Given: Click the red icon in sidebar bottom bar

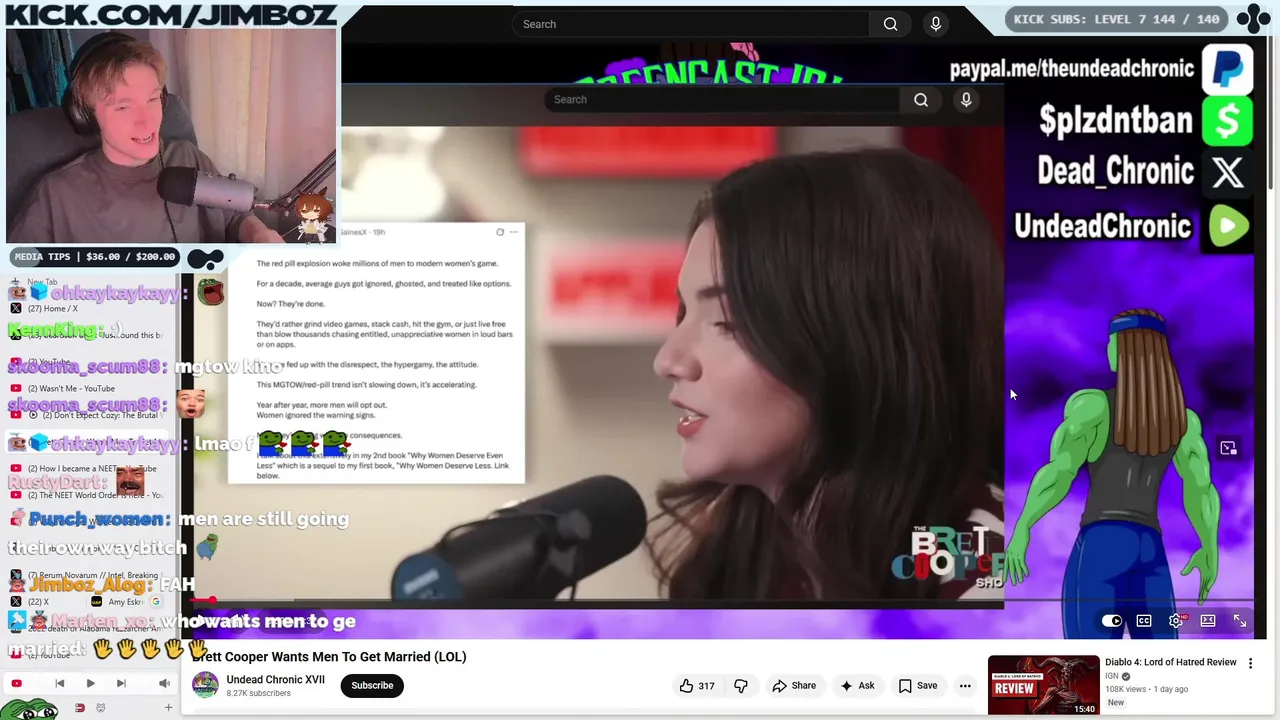Looking at the screenshot, I should pyautogui.click(x=80, y=708).
